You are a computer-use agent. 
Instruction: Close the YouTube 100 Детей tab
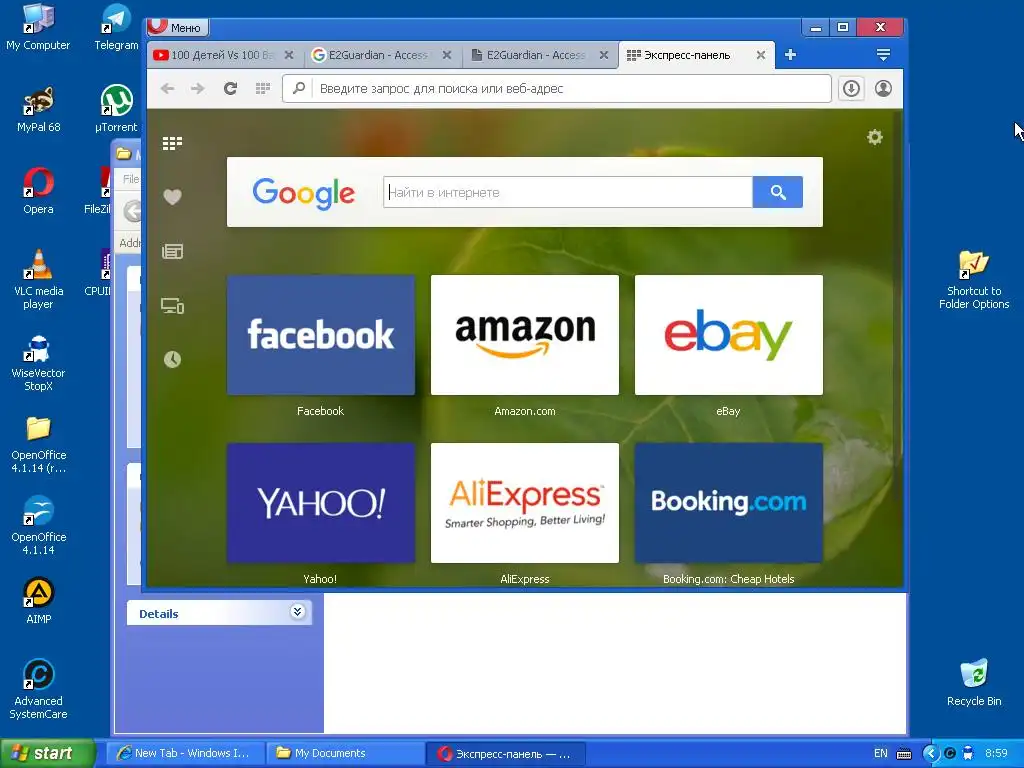[289, 56]
